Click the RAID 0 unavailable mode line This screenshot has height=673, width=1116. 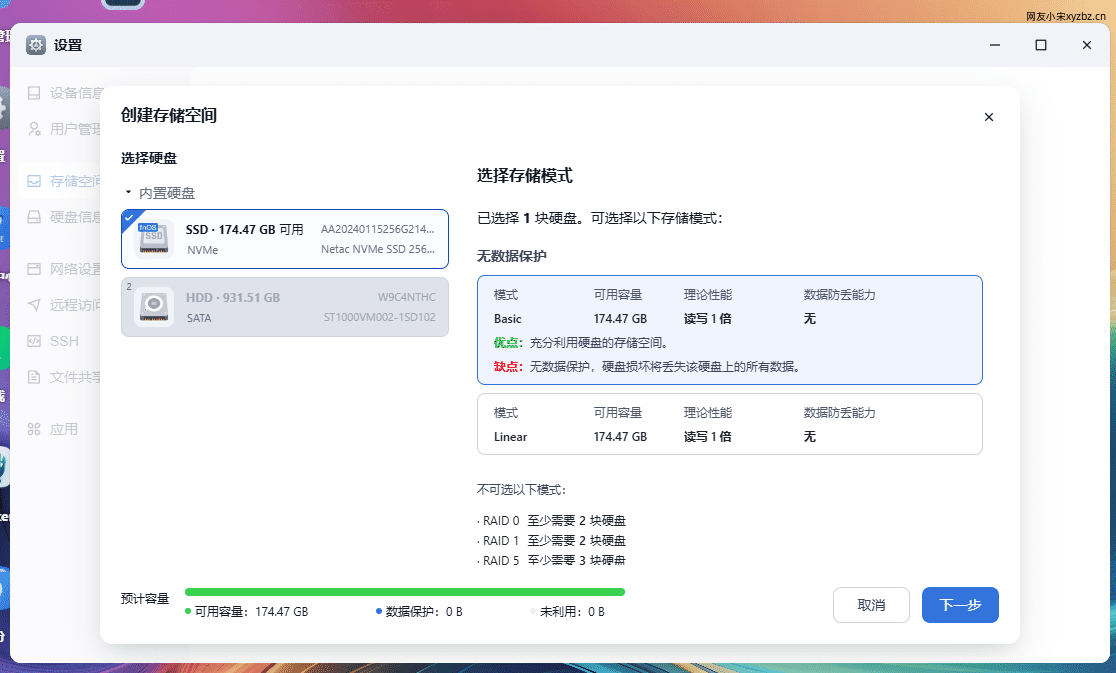point(551,521)
